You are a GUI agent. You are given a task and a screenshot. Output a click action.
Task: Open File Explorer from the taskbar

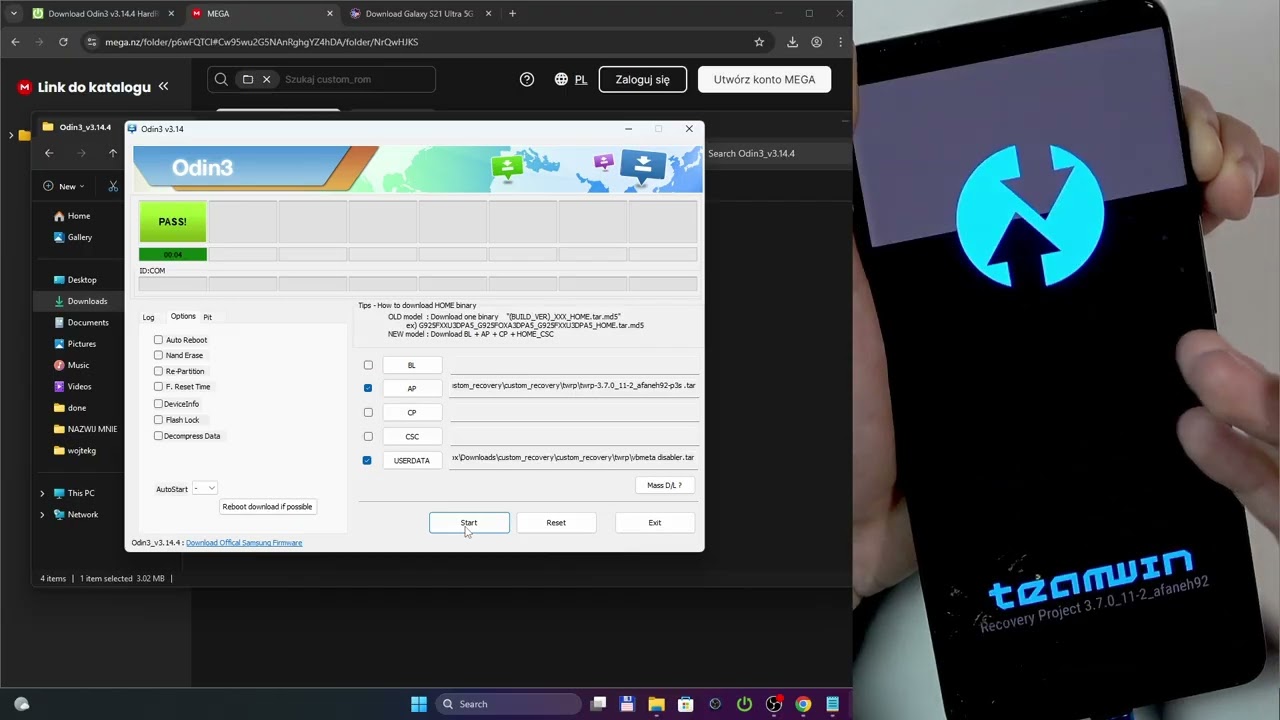[x=656, y=704]
